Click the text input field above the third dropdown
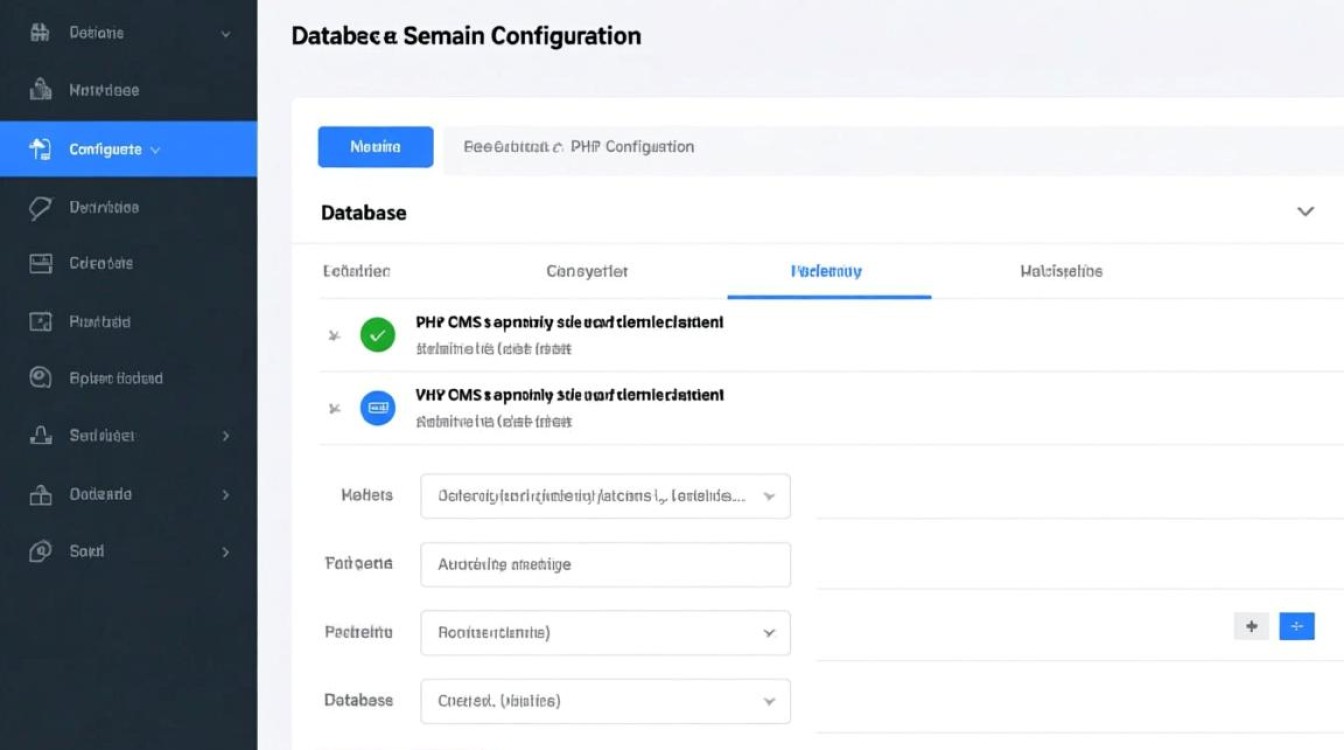The image size is (1344, 750). click(605, 564)
